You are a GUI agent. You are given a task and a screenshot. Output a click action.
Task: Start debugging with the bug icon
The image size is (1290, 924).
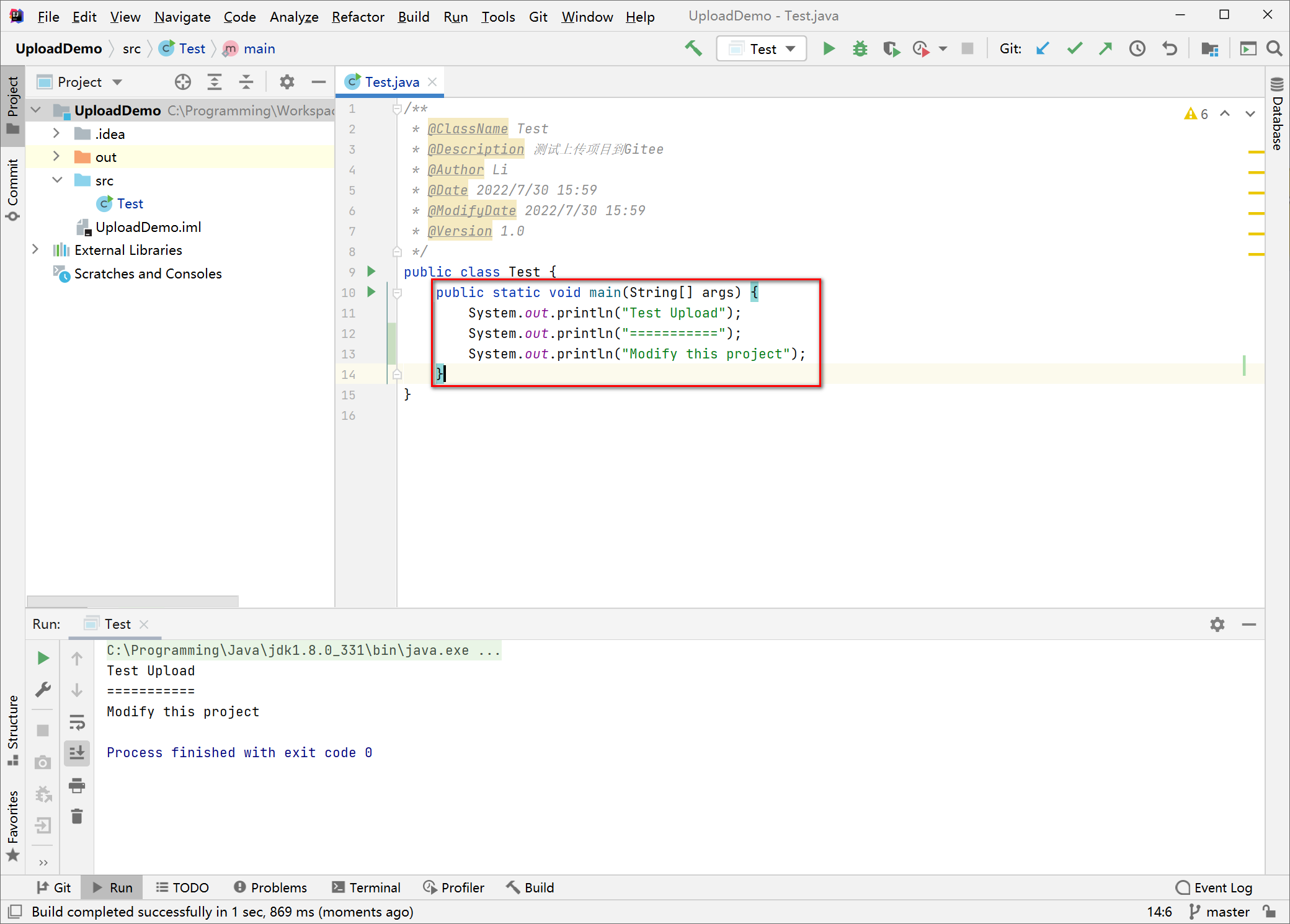[860, 48]
